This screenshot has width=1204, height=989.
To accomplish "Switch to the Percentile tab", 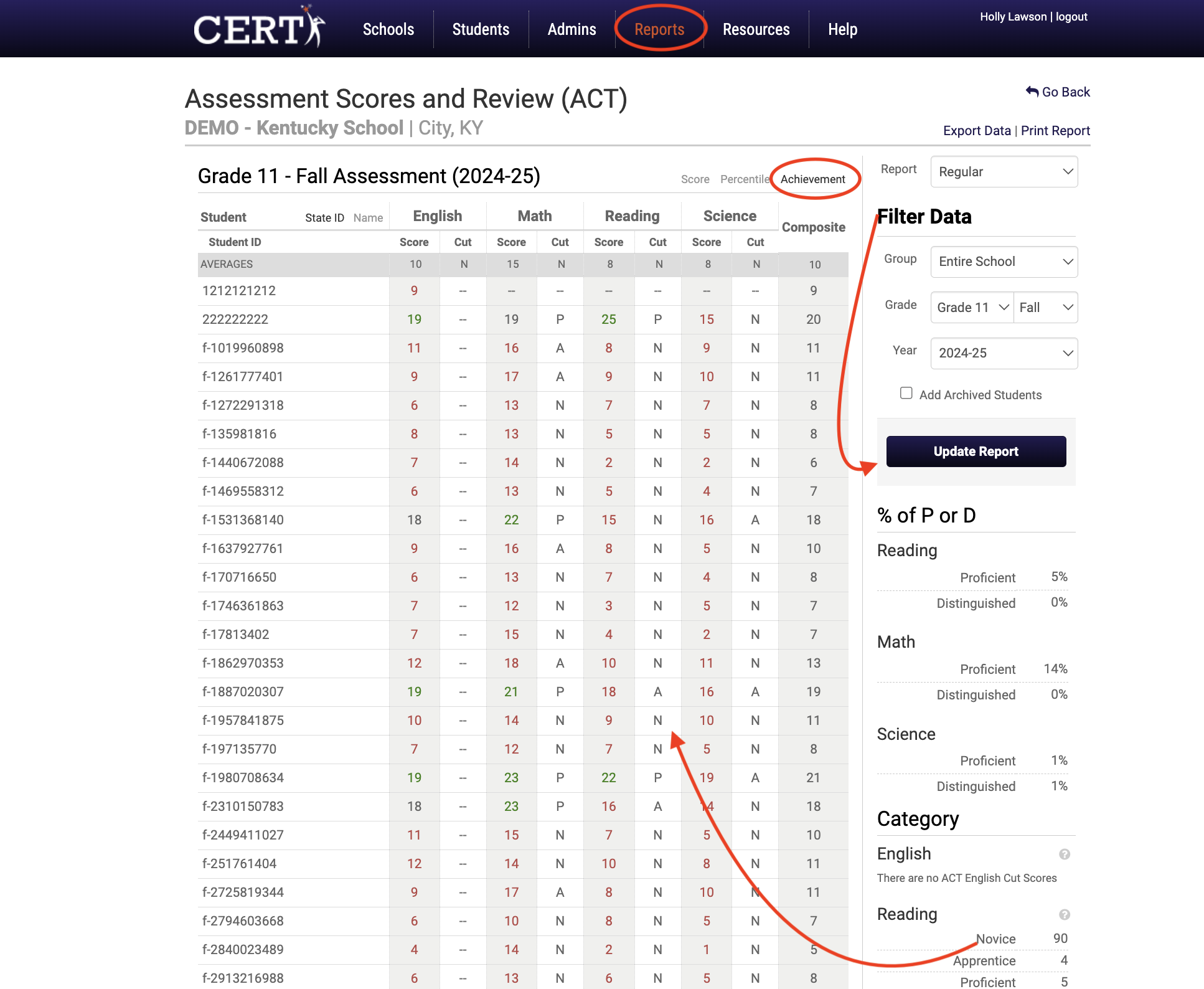I will (745, 179).
